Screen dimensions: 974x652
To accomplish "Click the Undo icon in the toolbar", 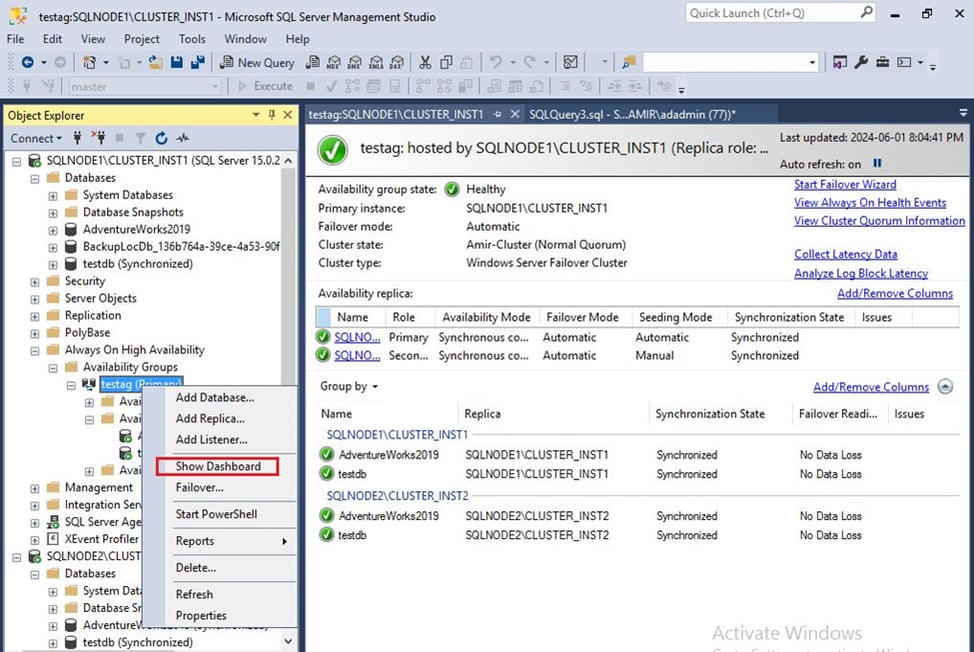I will (495, 62).
